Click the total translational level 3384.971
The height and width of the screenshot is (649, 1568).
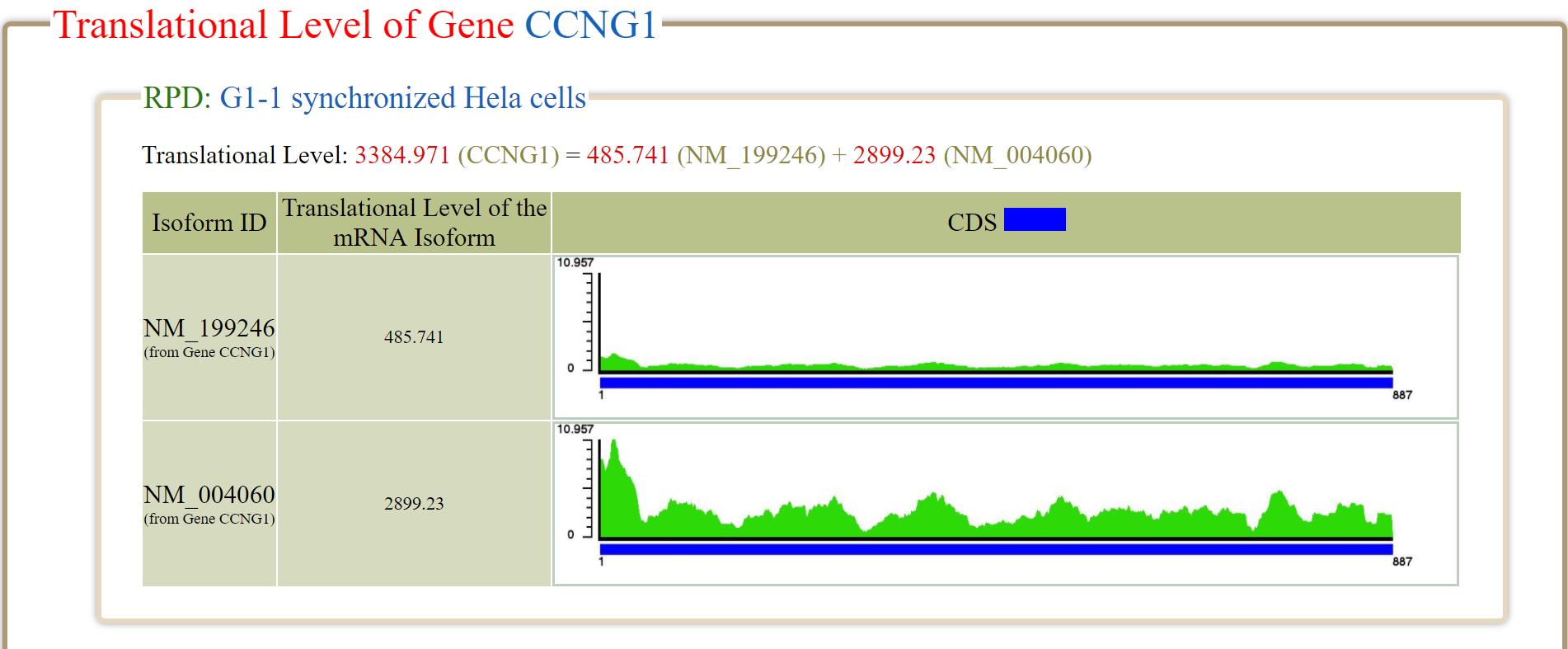tap(402, 155)
